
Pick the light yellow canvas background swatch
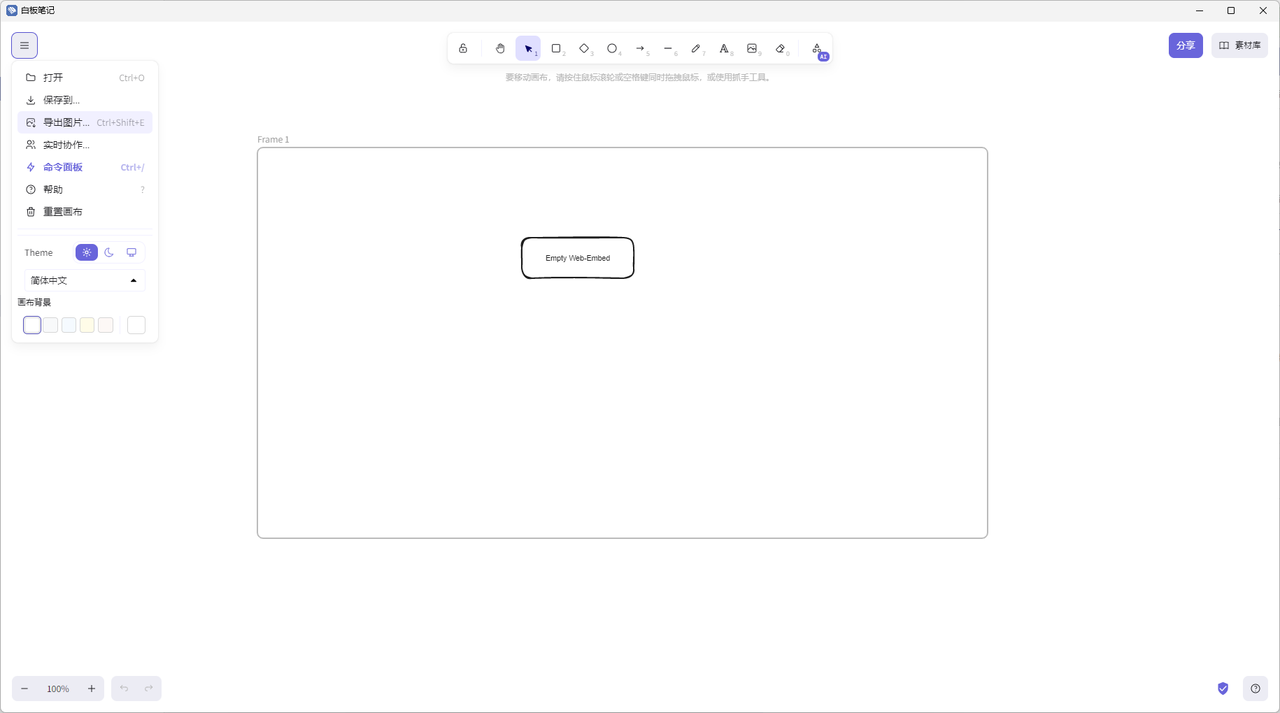tap(87, 325)
